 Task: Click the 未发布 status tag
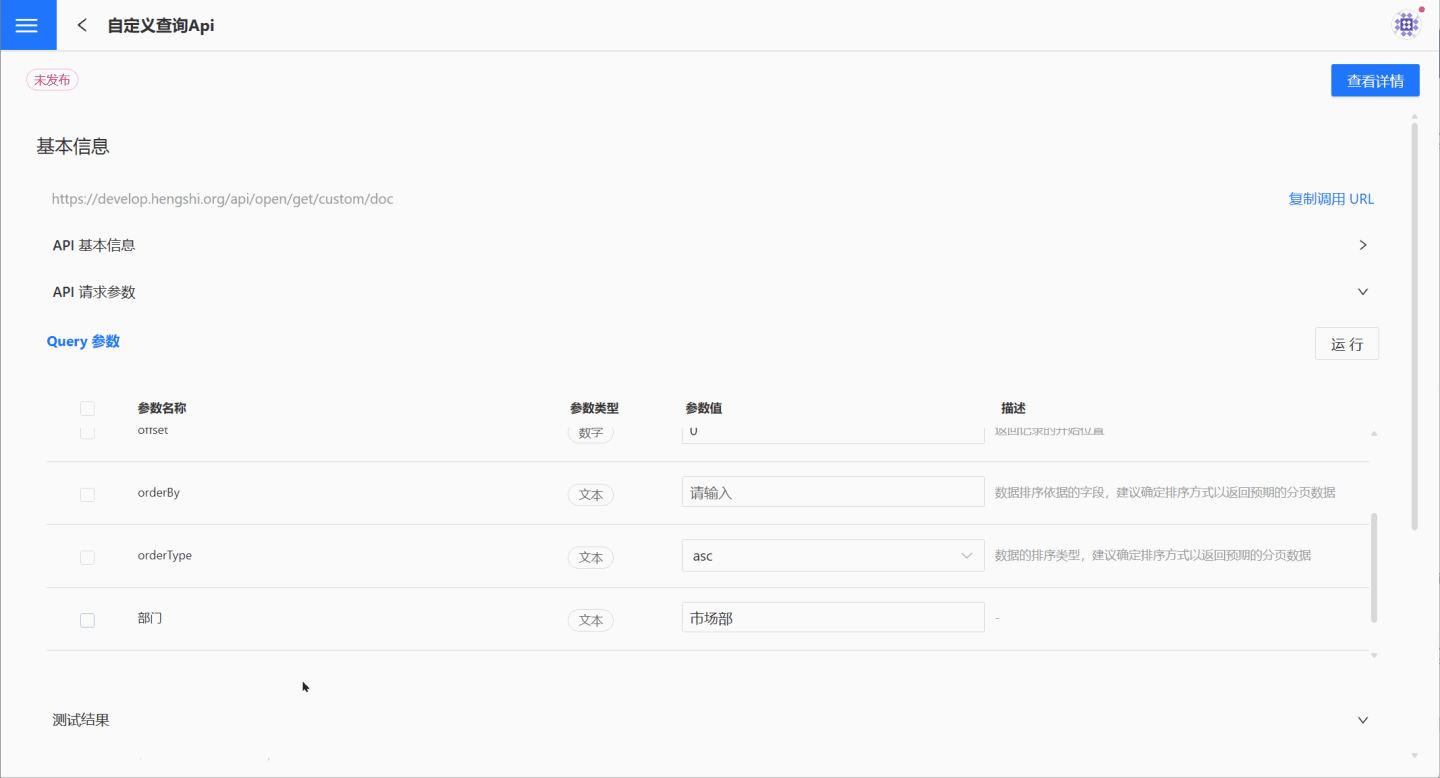pyautogui.click(x=52, y=80)
